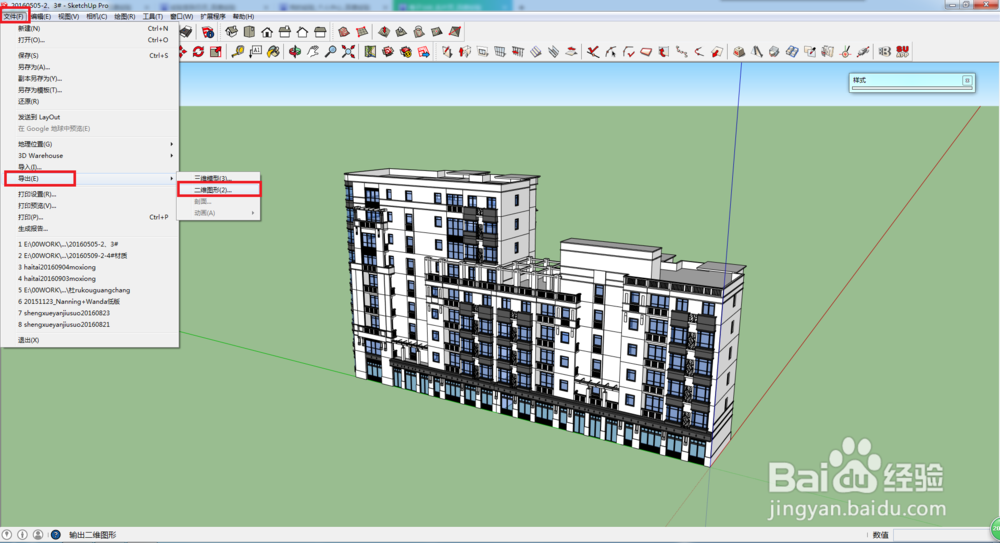Click the Extension Warehouse icon
Image resolution: width=1000 pixels, height=543 pixels.
coord(406,52)
